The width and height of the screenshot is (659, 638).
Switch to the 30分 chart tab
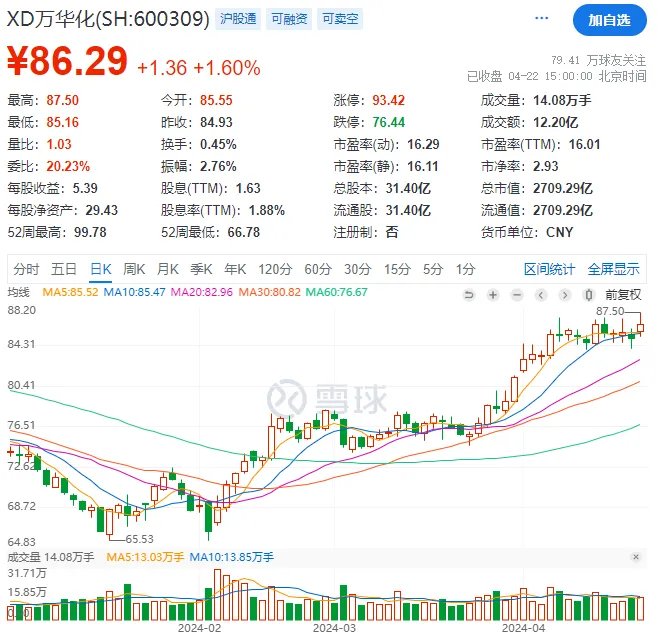(x=358, y=269)
